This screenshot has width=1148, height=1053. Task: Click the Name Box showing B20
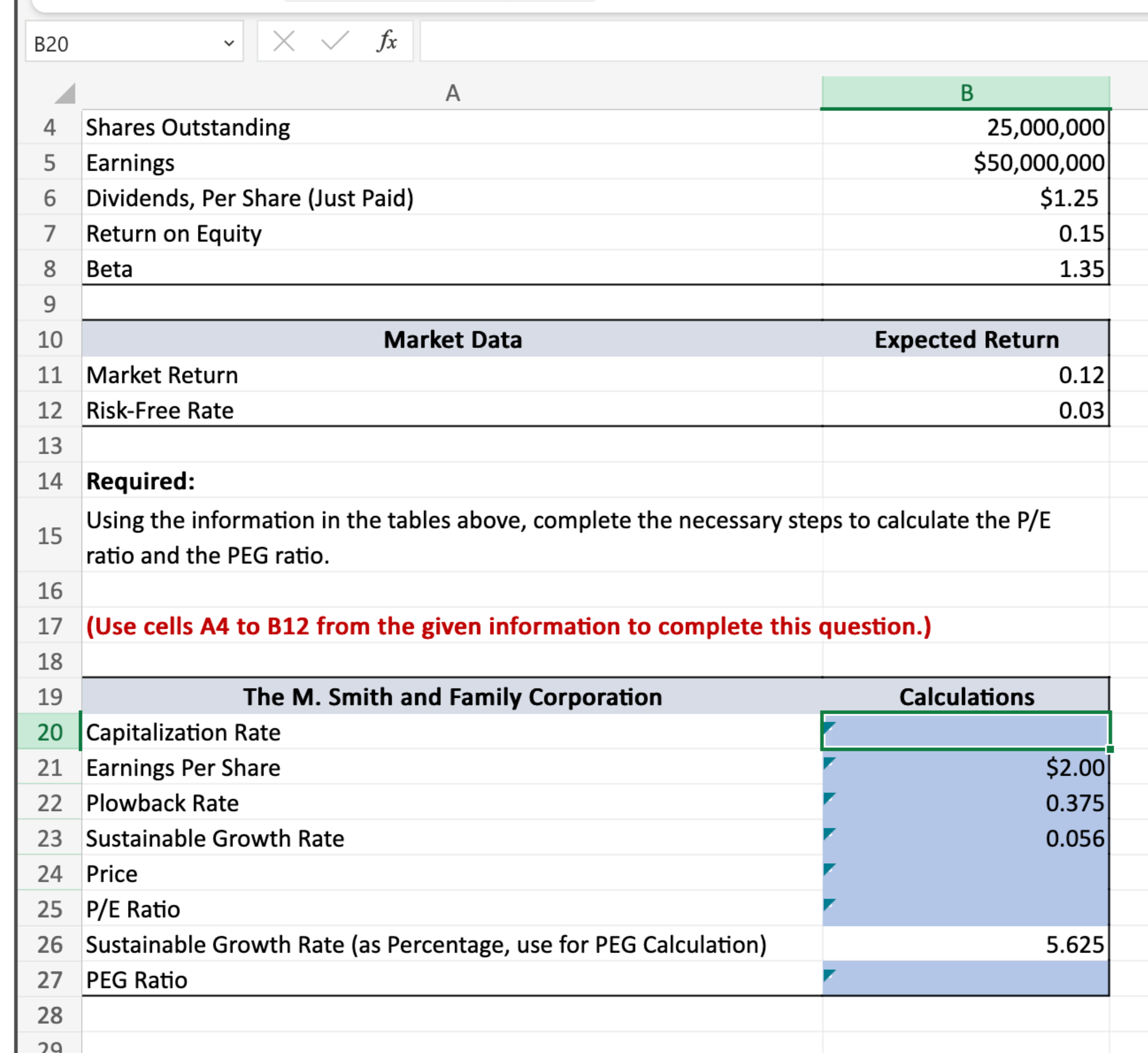pyautogui.click(x=114, y=43)
